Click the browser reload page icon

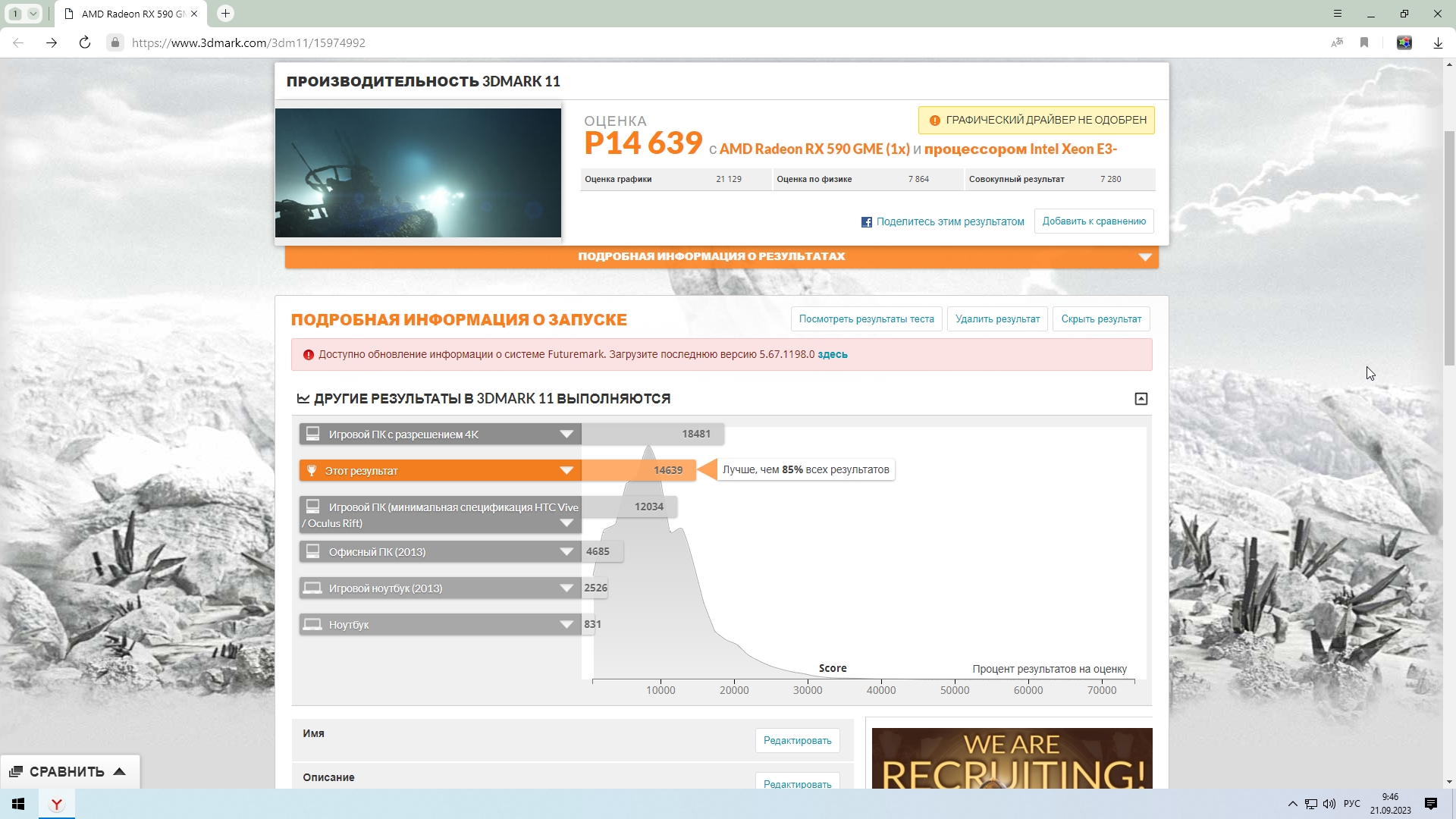point(85,42)
